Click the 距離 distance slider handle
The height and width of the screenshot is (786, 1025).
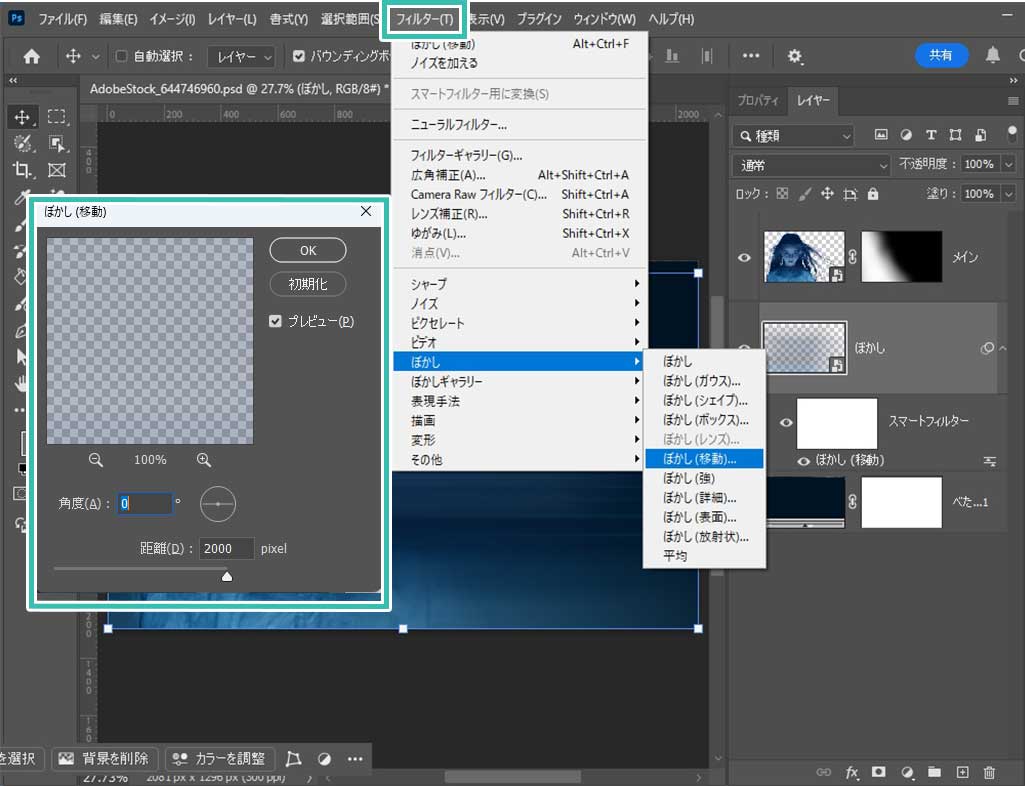(227, 576)
